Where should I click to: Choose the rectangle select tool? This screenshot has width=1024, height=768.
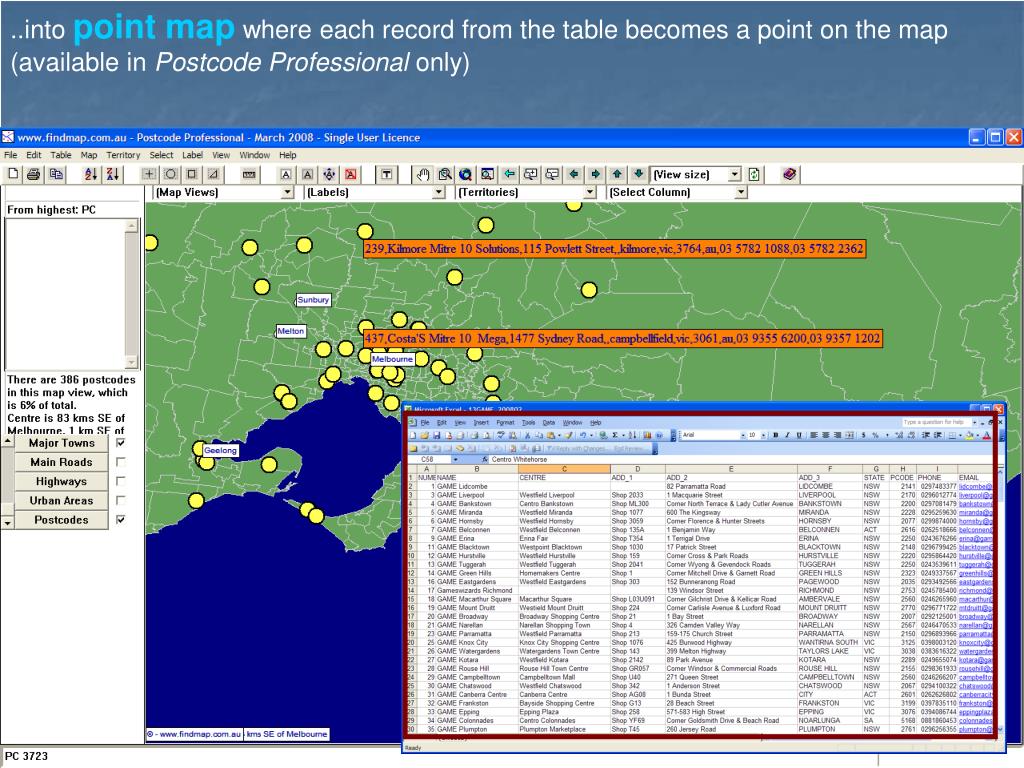[192, 174]
